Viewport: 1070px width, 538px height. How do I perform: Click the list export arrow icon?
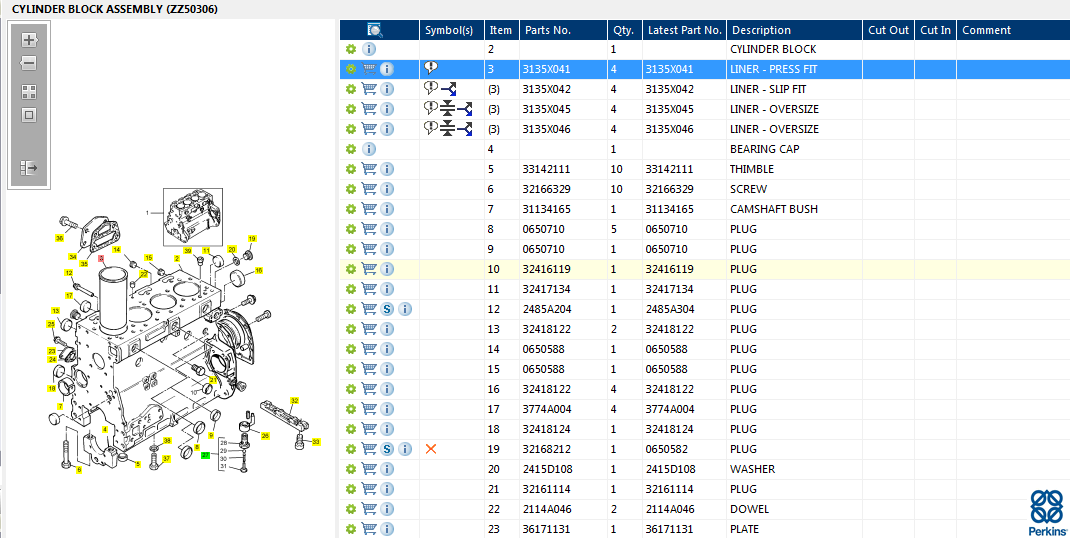pyautogui.click(x=29, y=168)
